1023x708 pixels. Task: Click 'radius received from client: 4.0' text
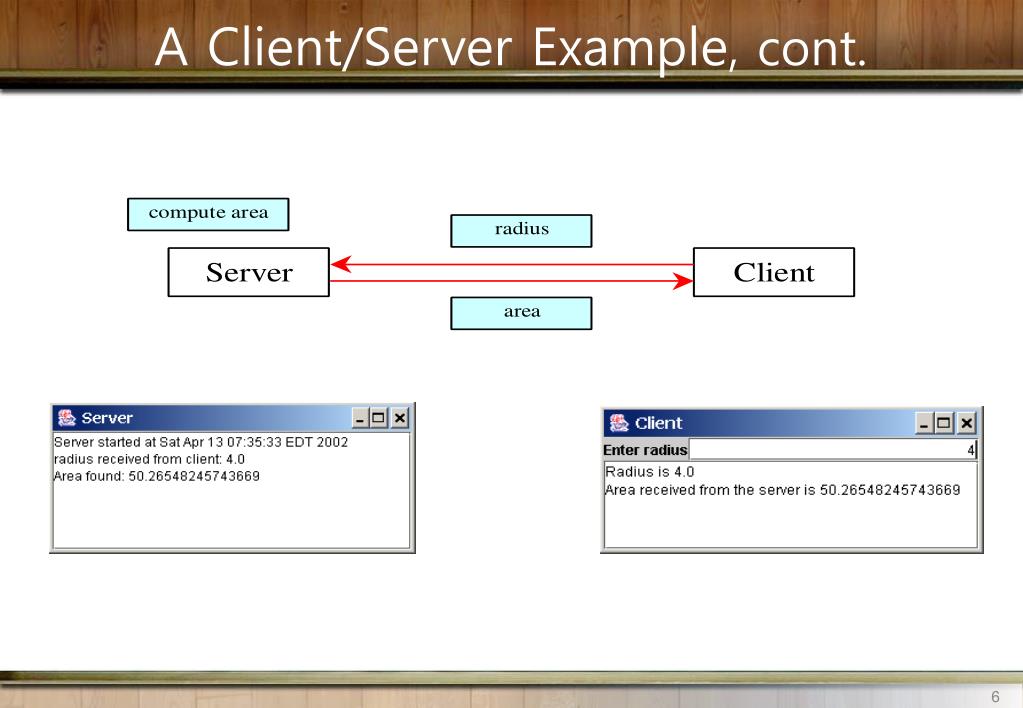tap(149, 459)
